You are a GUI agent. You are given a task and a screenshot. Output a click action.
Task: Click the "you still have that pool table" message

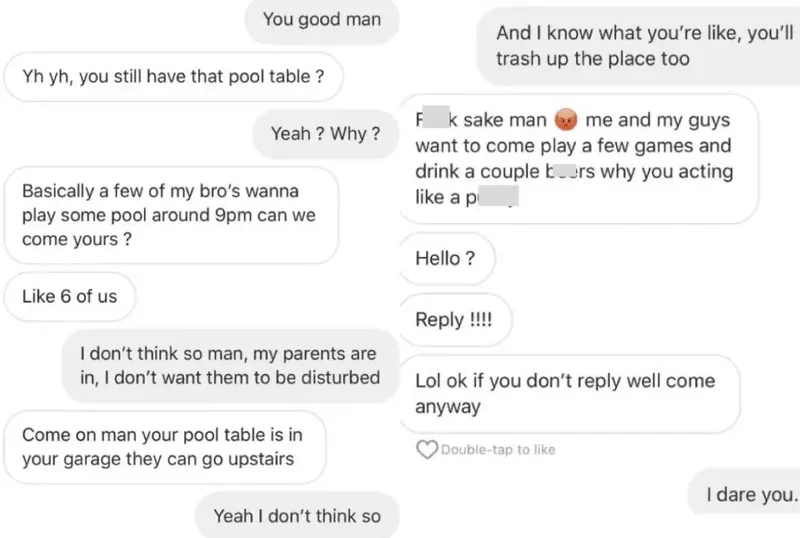point(173,78)
